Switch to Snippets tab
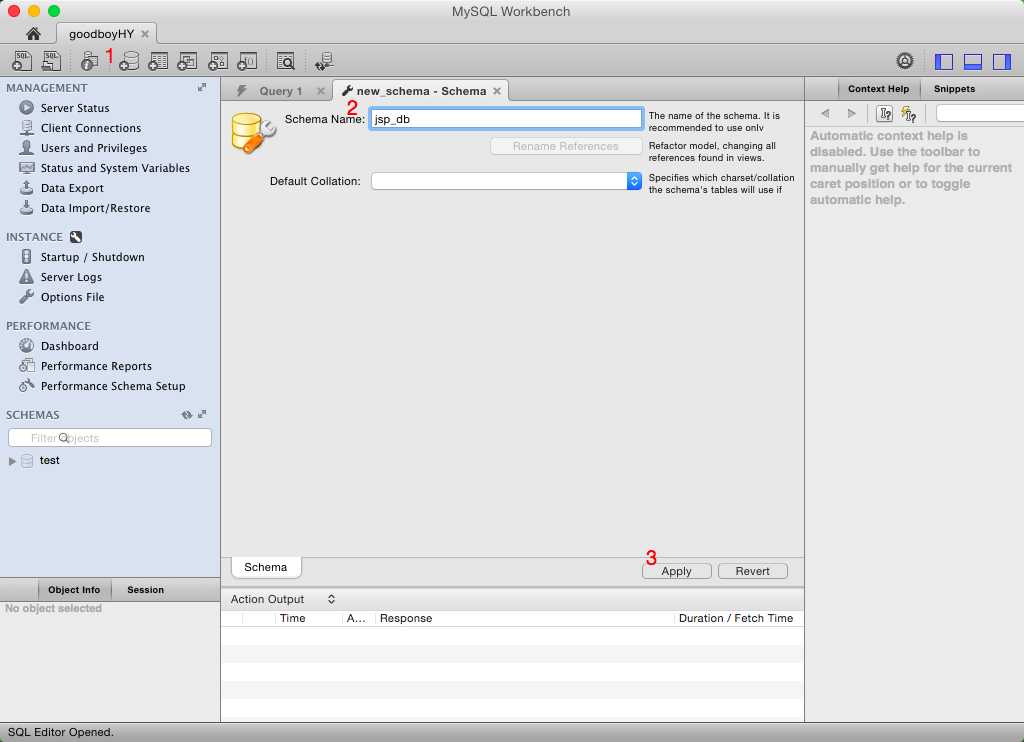The width and height of the screenshot is (1024, 742). click(954, 89)
